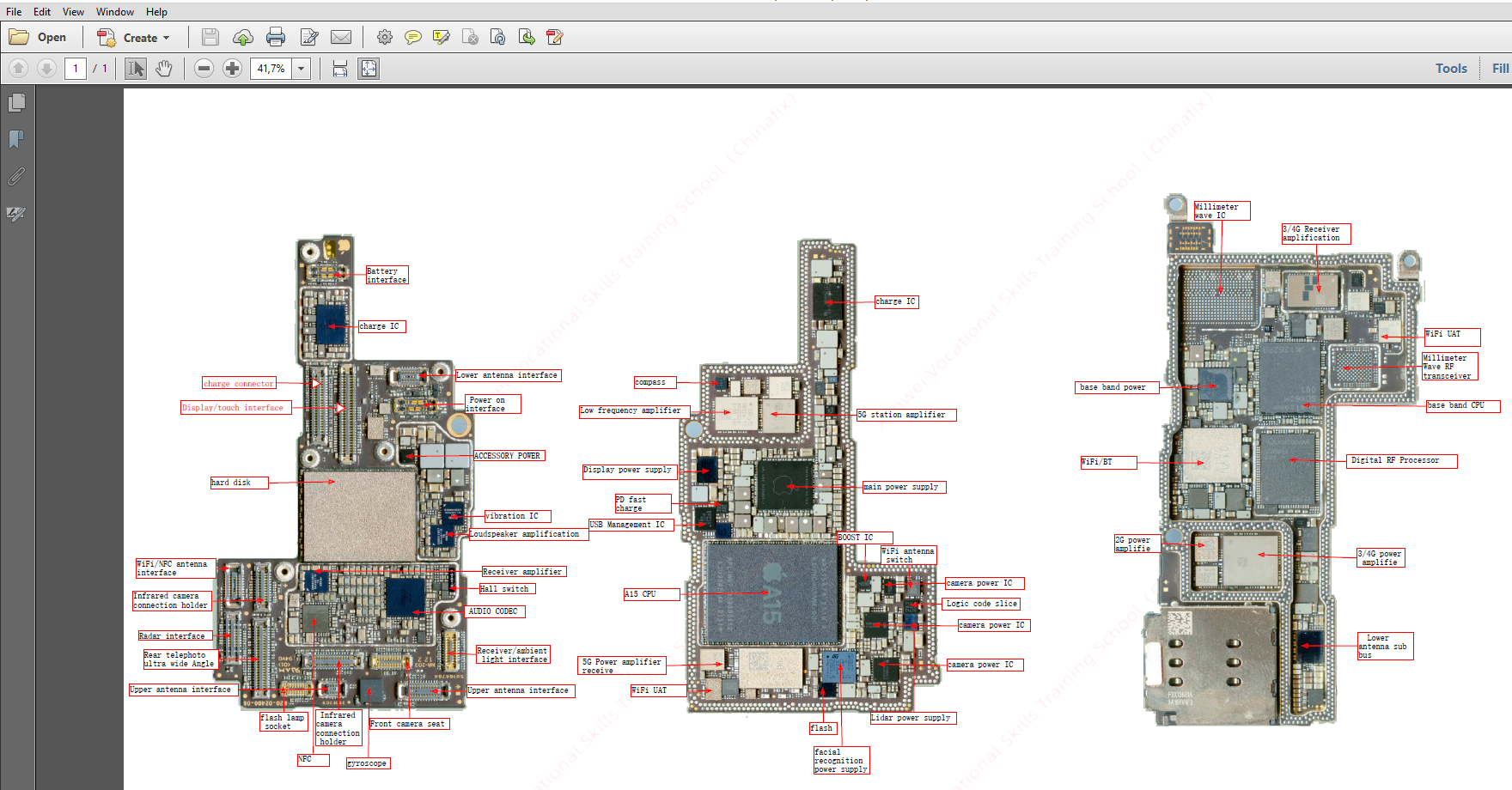Click the Open file button
Screen dimensions: 1512x790
pos(39,38)
